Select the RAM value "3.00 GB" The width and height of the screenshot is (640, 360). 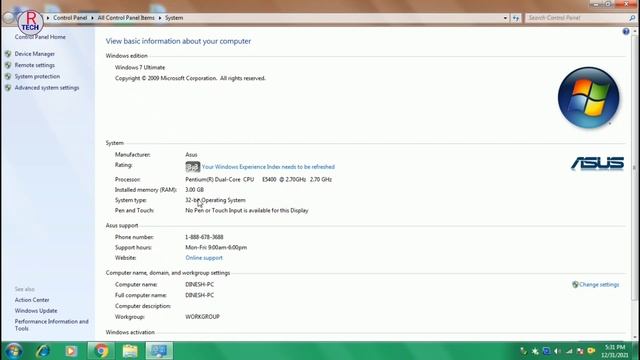click(x=194, y=190)
